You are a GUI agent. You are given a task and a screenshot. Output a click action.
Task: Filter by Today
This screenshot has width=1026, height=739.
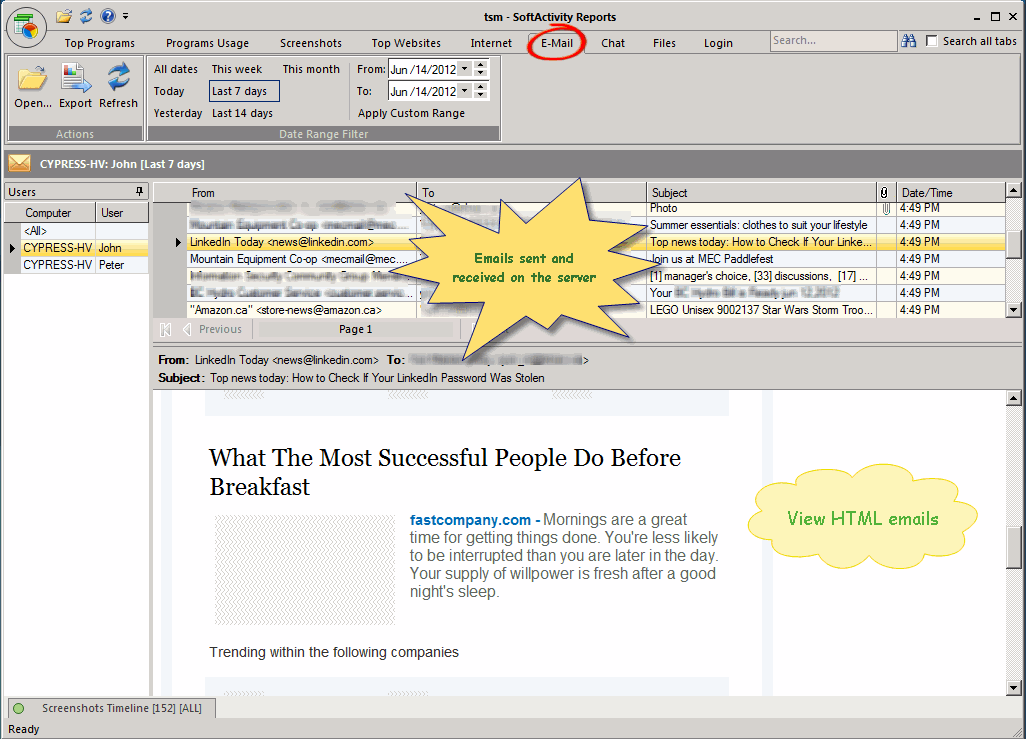tap(169, 92)
